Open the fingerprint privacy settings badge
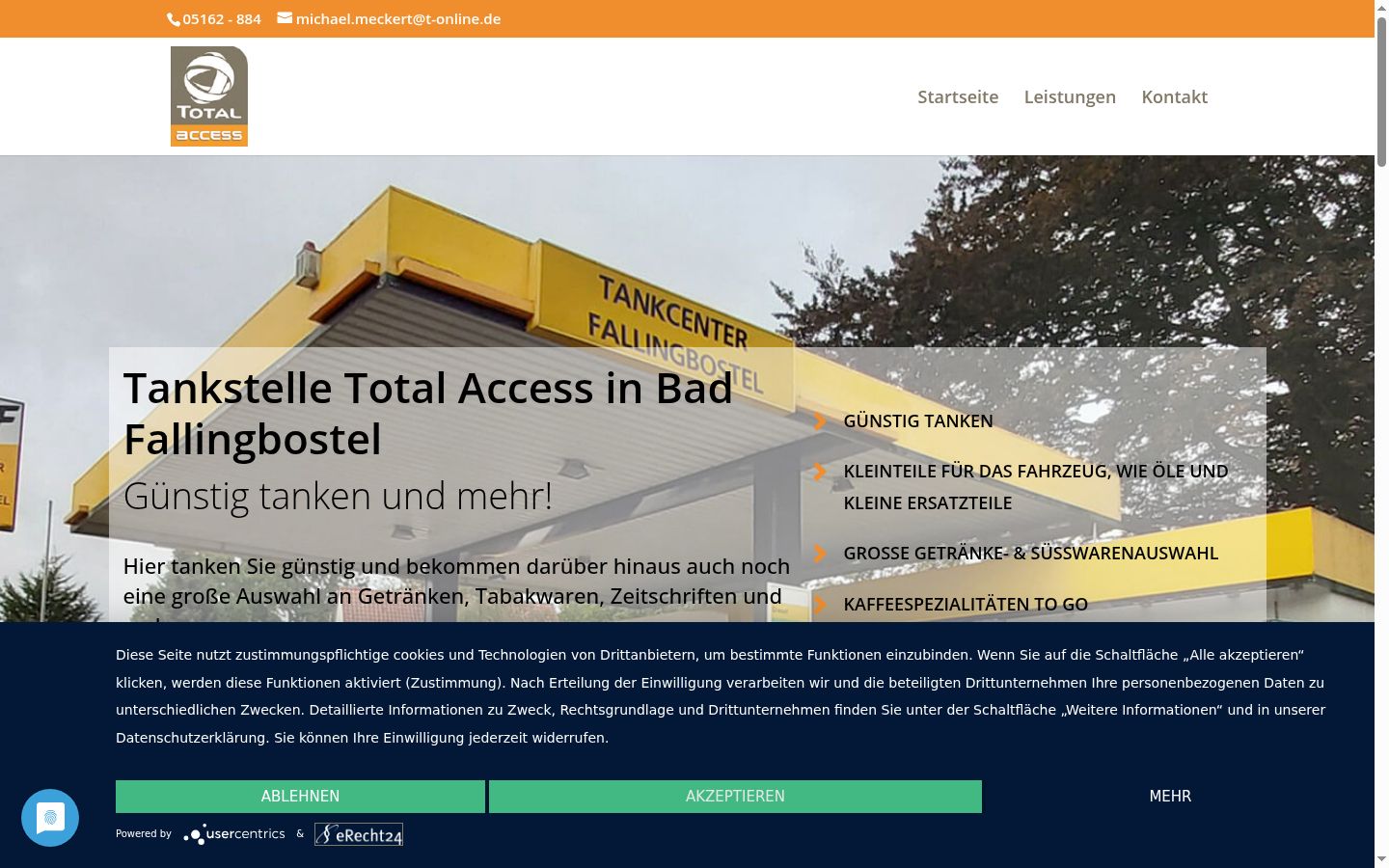 [x=50, y=818]
